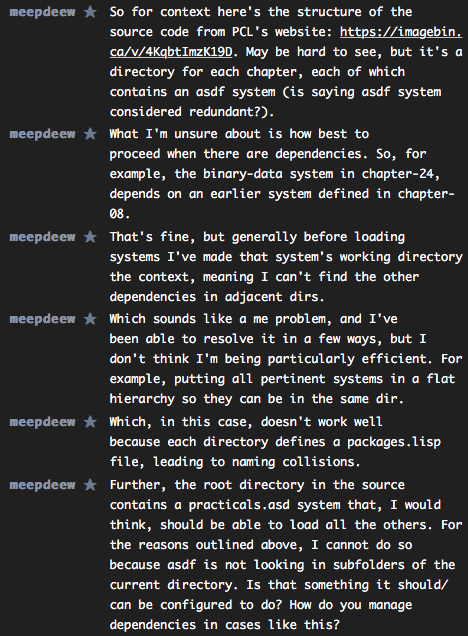Click the meepdeew username on the 'So for context' message

click(x=42, y=12)
